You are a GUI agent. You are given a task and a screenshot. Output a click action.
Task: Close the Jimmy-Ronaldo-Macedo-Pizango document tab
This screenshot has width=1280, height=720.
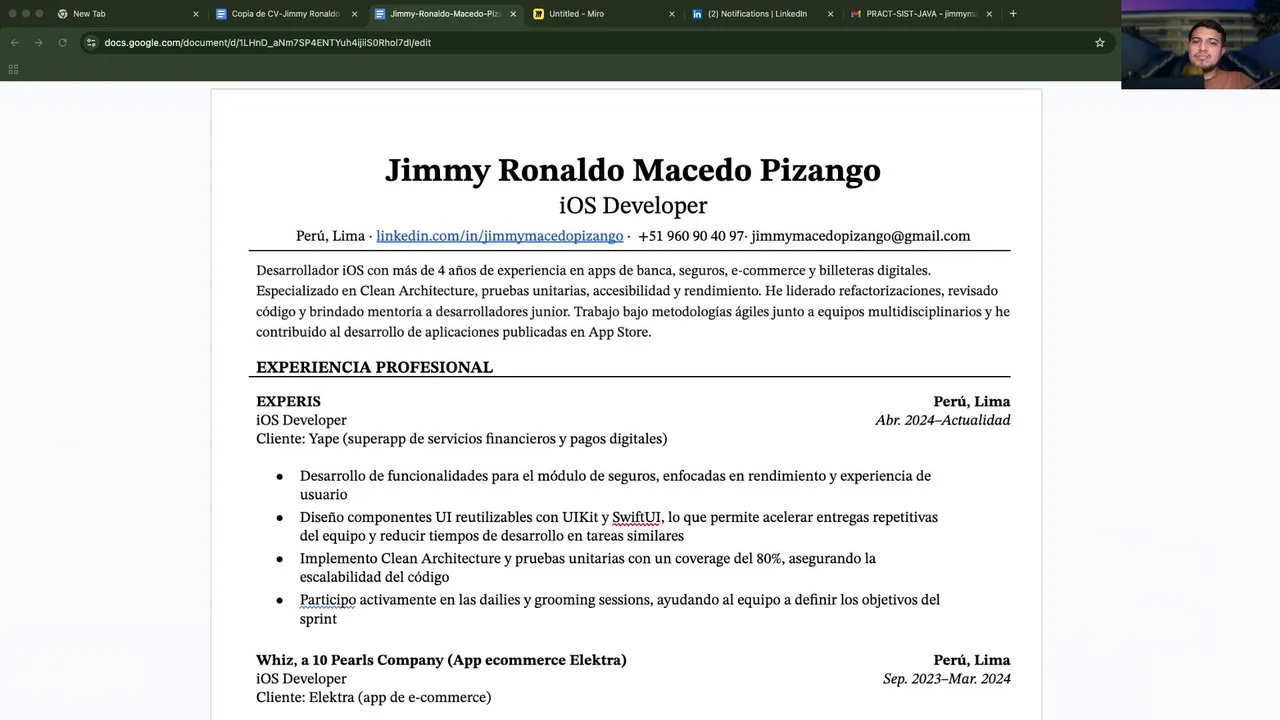click(x=513, y=14)
